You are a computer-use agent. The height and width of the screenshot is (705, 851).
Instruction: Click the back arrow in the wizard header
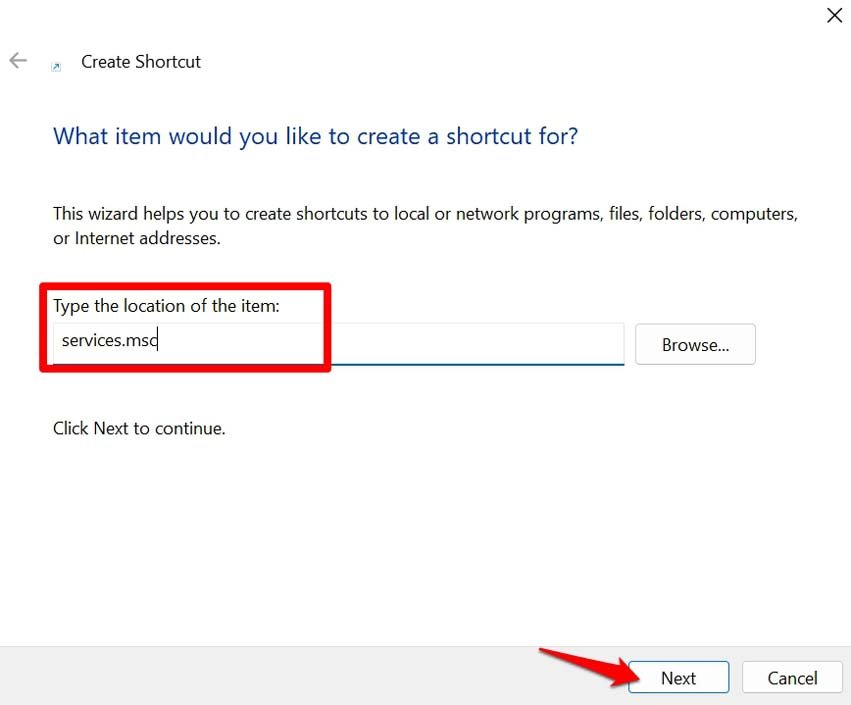pos(18,61)
